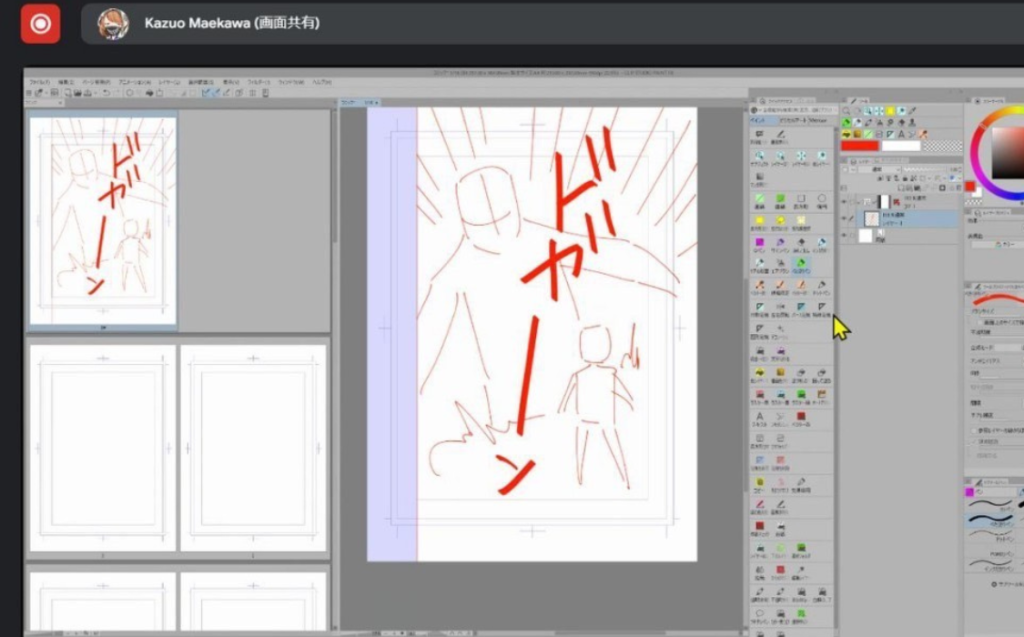1024x637 pixels.
Task: Click ellipse shape icon in Quick Access
Action: point(822,199)
